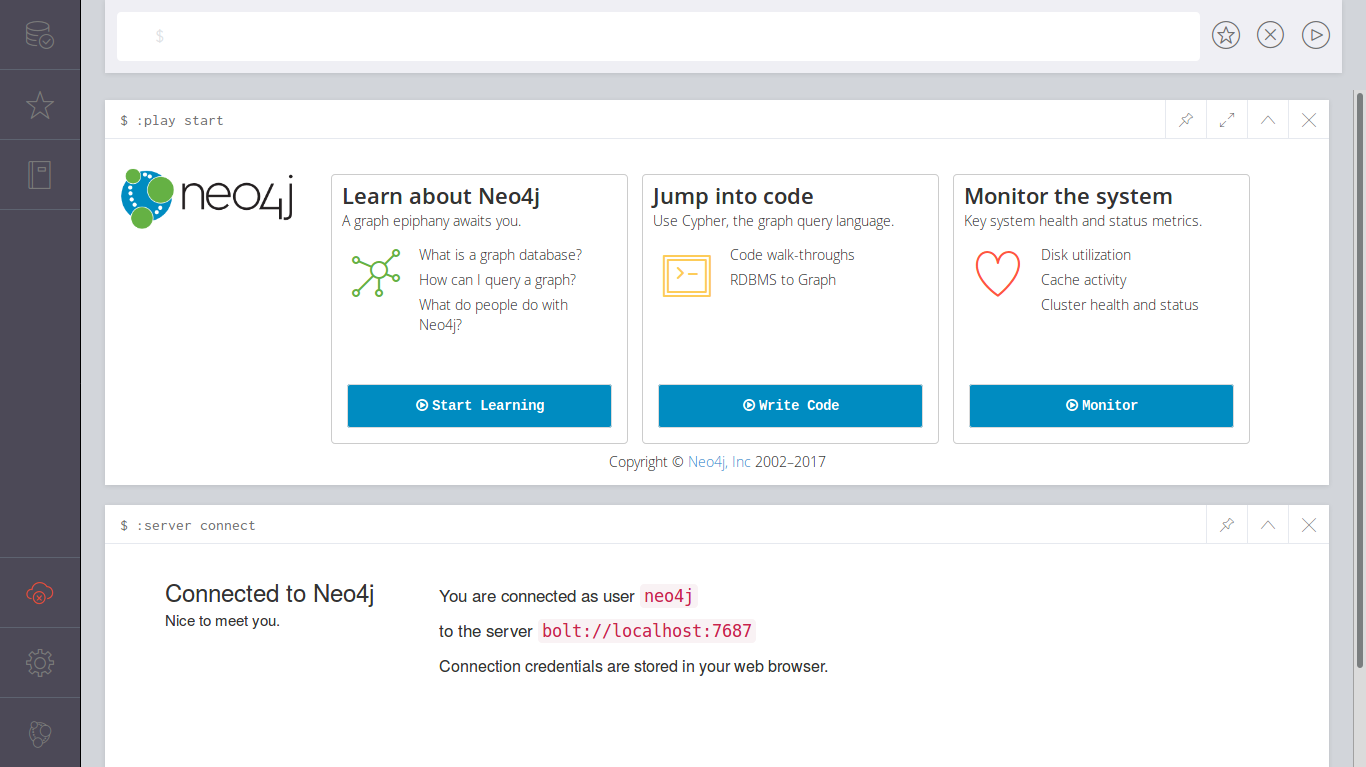Open the database information sidebar icon
This screenshot has width=1366, height=767.
pos(40,35)
